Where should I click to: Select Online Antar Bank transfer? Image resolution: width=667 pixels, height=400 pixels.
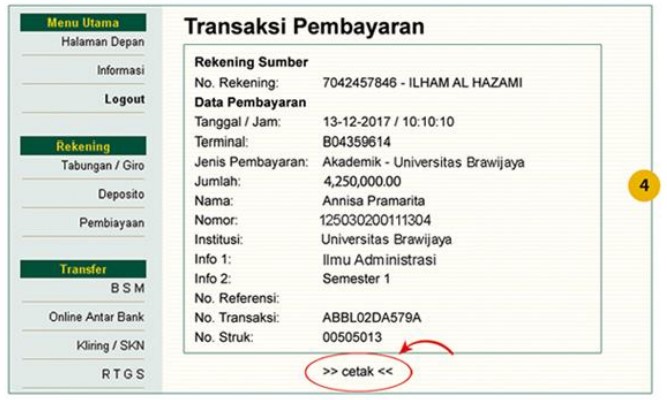tap(97, 317)
